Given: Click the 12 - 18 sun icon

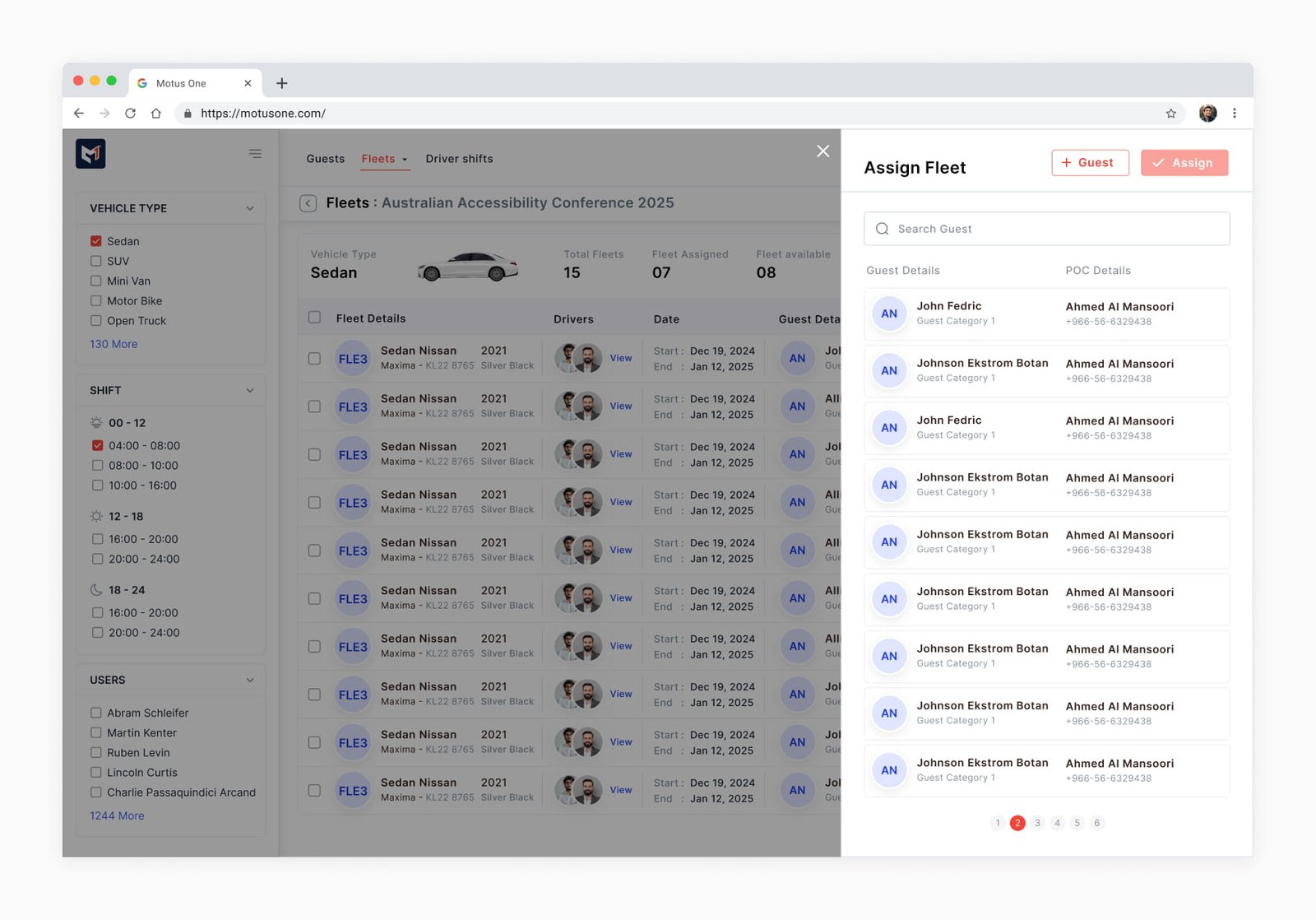Looking at the screenshot, I should pos(96,517).
